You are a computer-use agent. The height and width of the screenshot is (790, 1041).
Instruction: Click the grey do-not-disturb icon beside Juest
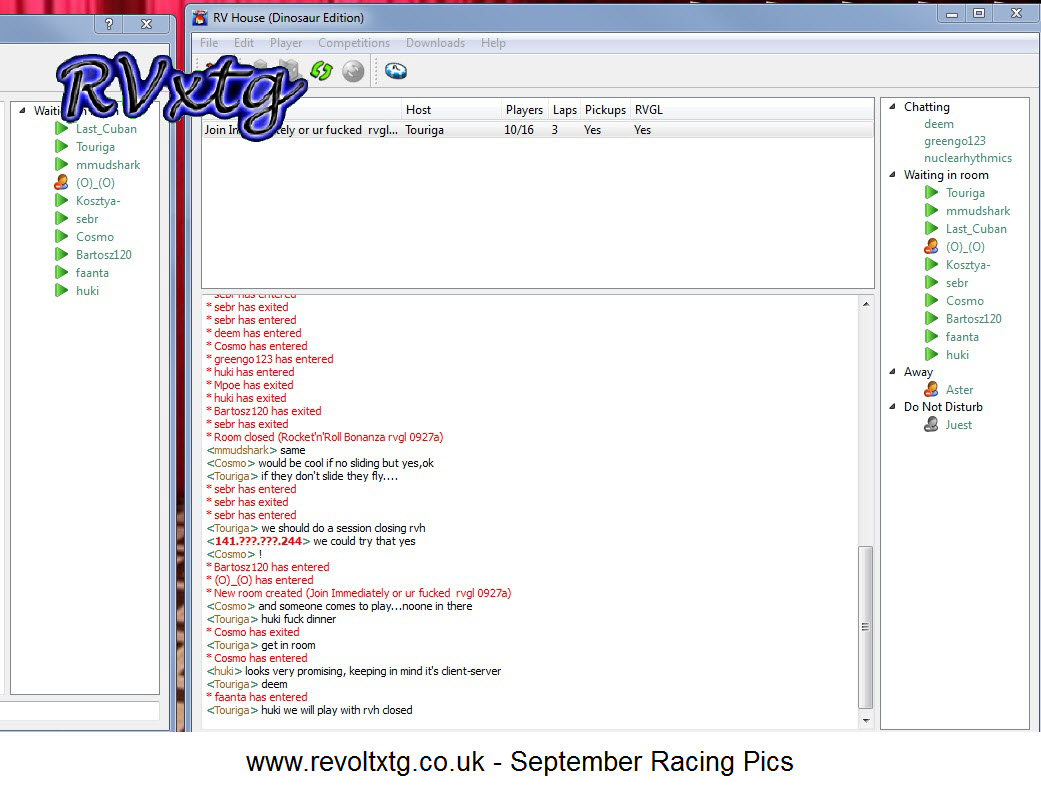click(932, 424)
